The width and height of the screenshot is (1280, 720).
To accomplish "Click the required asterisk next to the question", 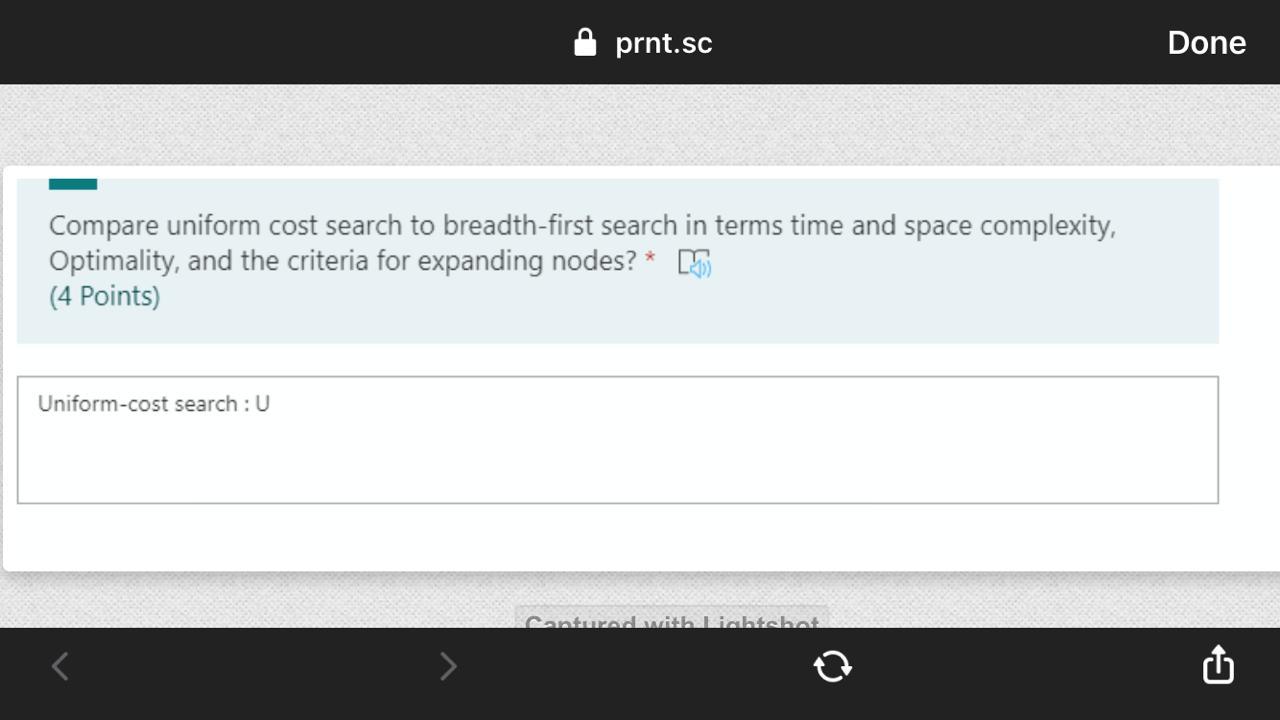I will click(650, 260).
